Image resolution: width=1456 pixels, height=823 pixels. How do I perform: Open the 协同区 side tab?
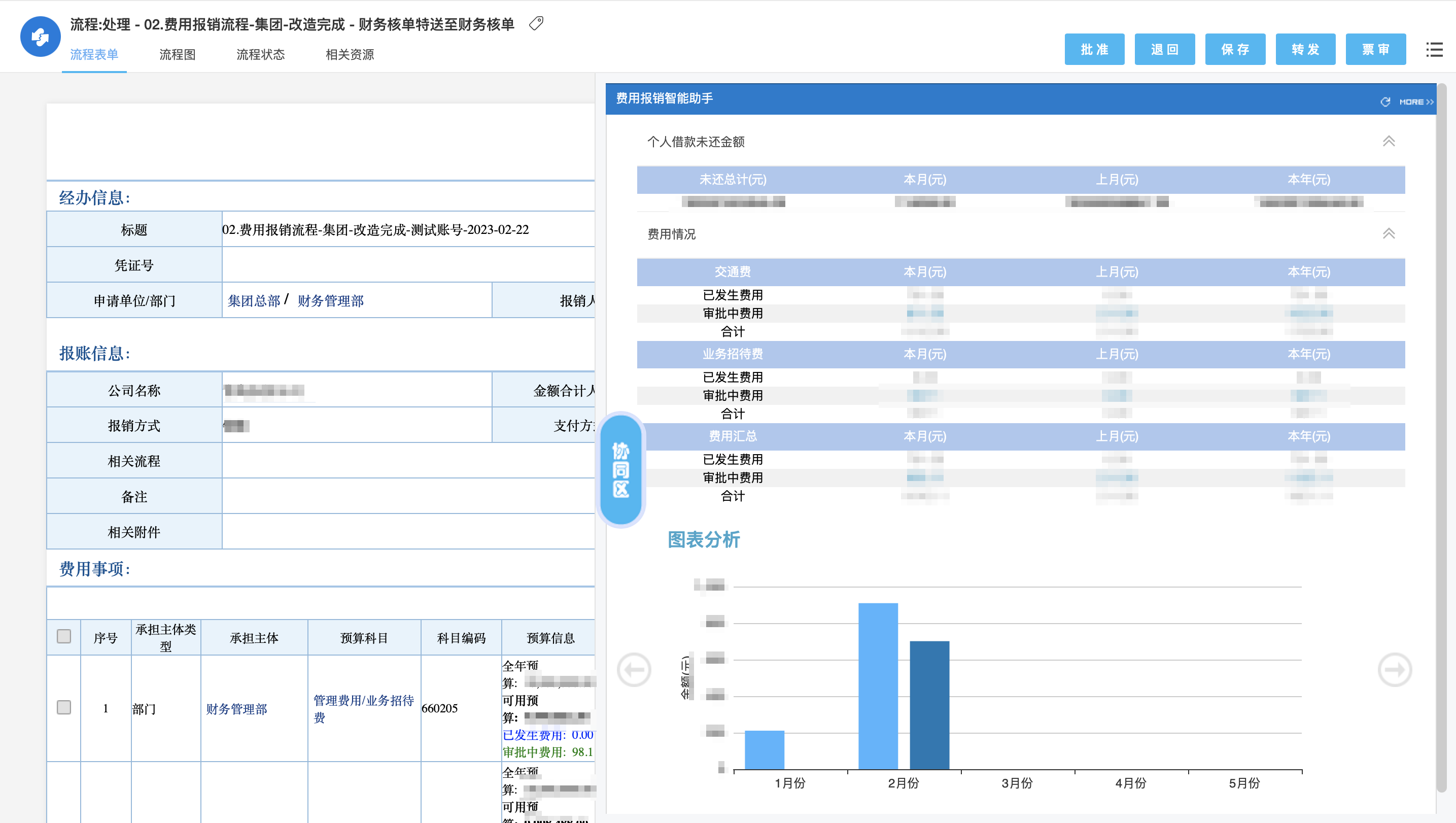620,470
